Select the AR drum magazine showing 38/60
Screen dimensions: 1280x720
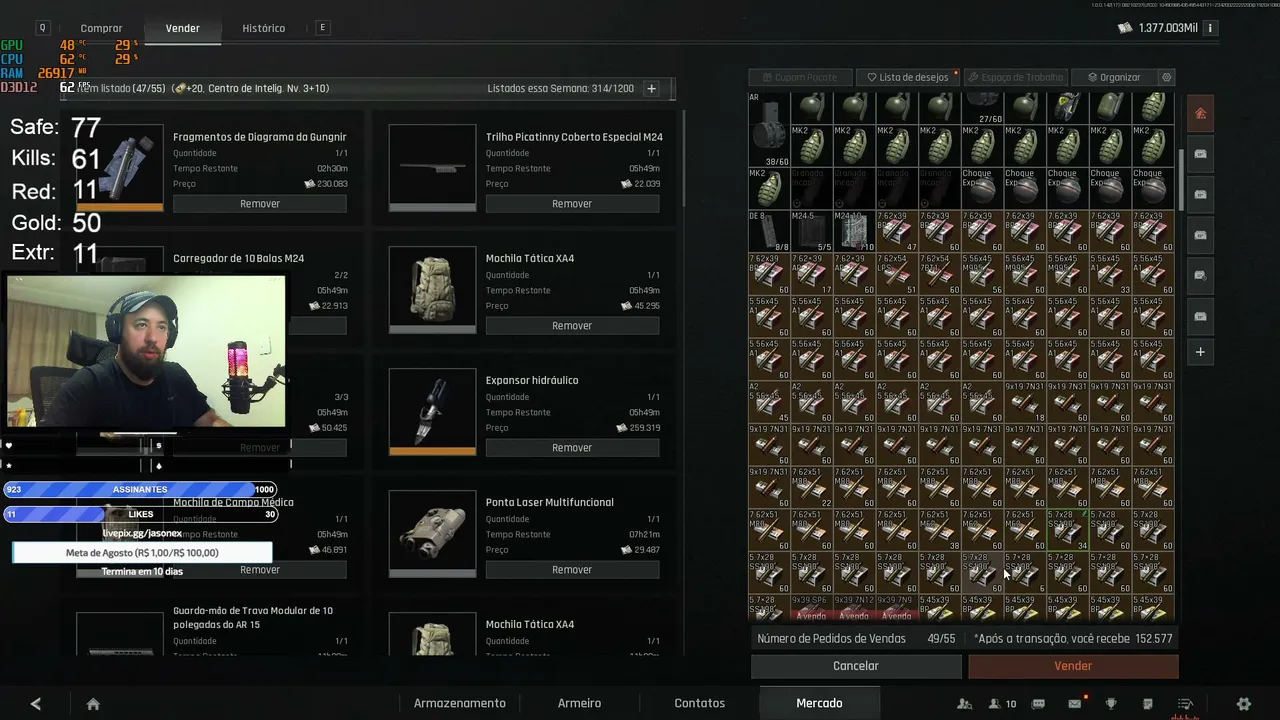coord(769,130)
